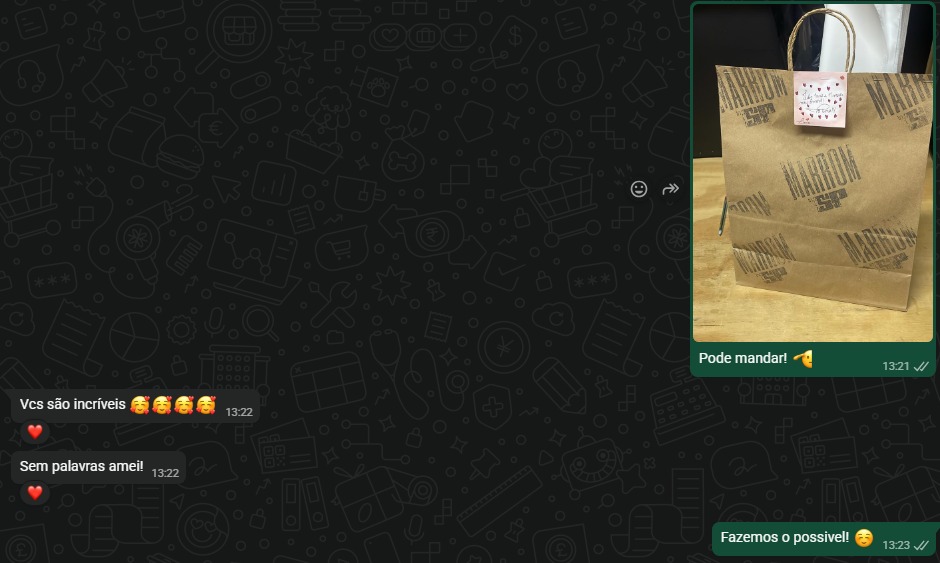Click the 13:23 timestamp on last message

tap(896, 545)
